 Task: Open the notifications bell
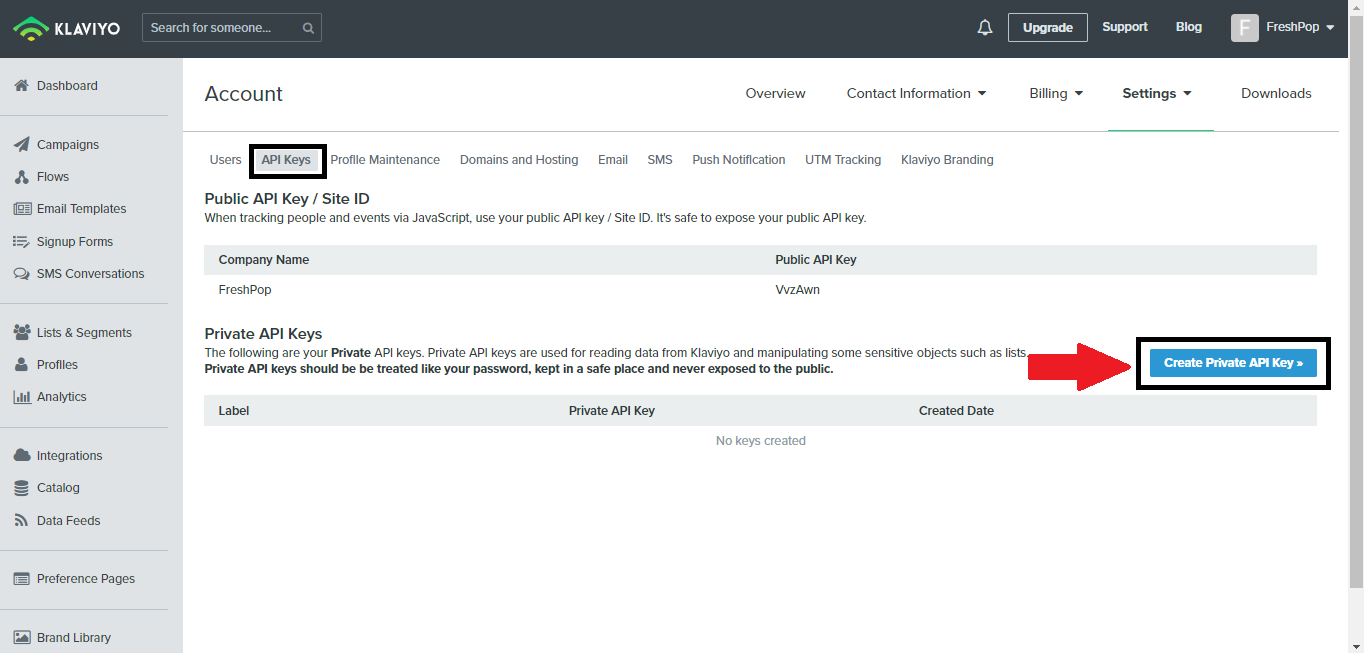(x=985, y=27)
